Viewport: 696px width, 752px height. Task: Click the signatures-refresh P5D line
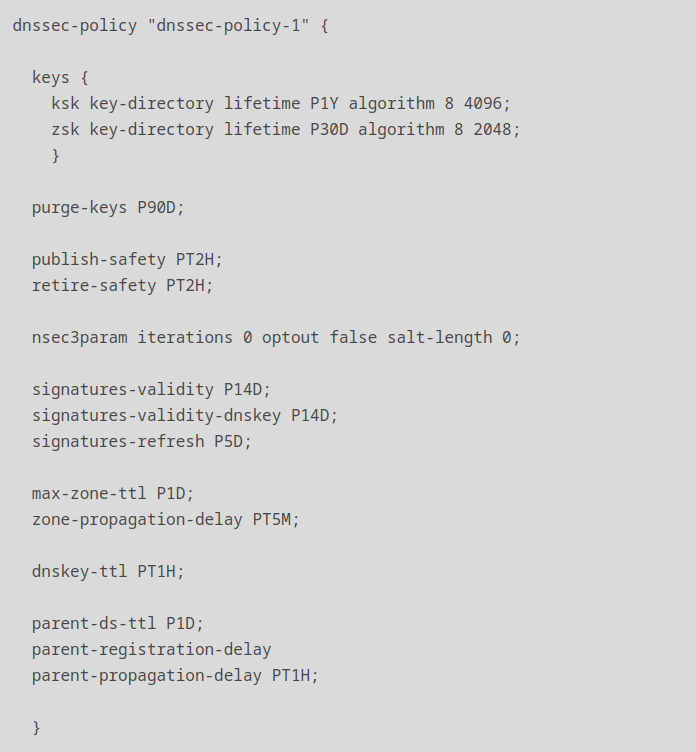pyautogui.click(x=142, y=441)
